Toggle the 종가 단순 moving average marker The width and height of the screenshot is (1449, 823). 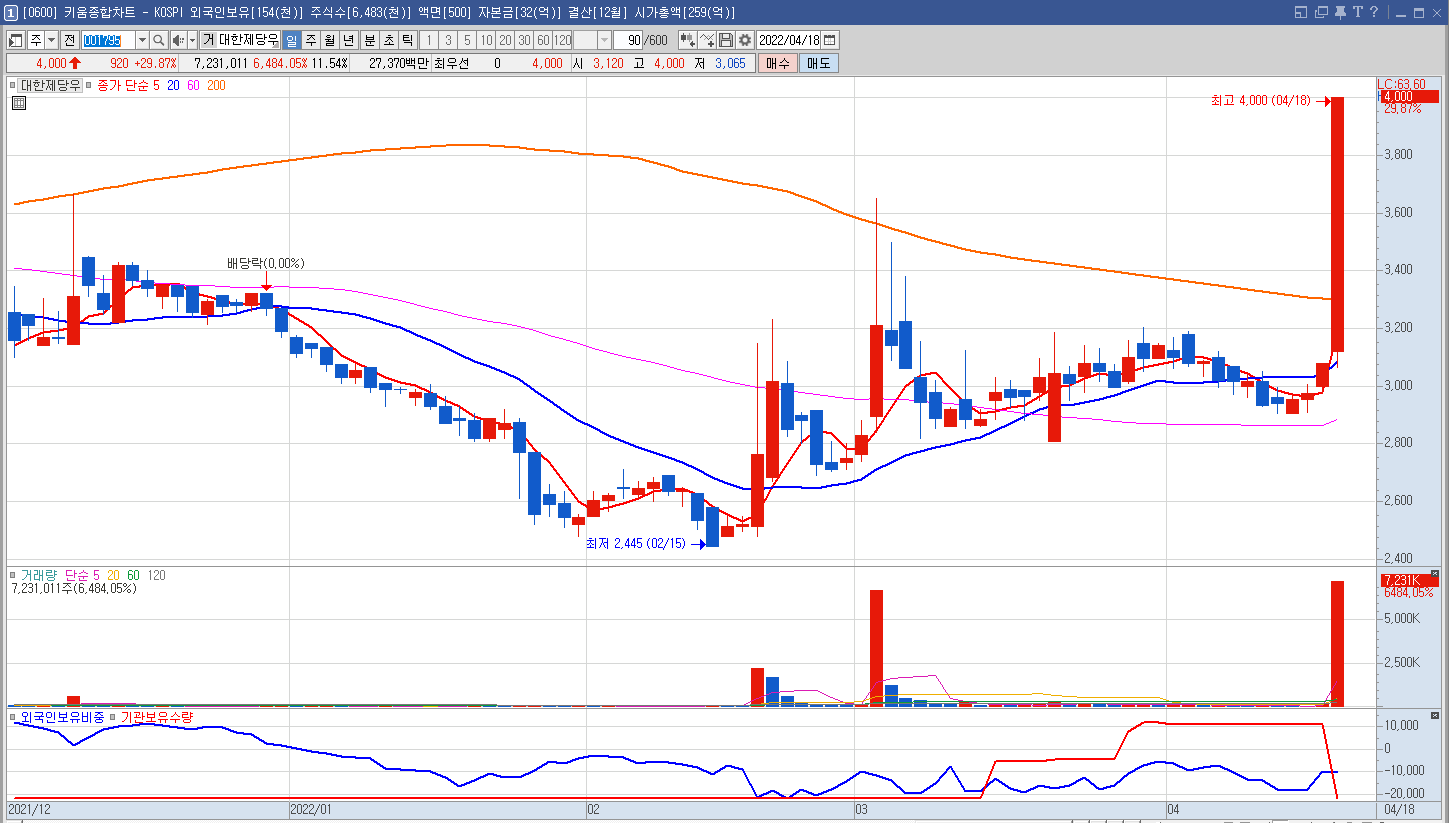pyautogui.click(x=89, y=85)
